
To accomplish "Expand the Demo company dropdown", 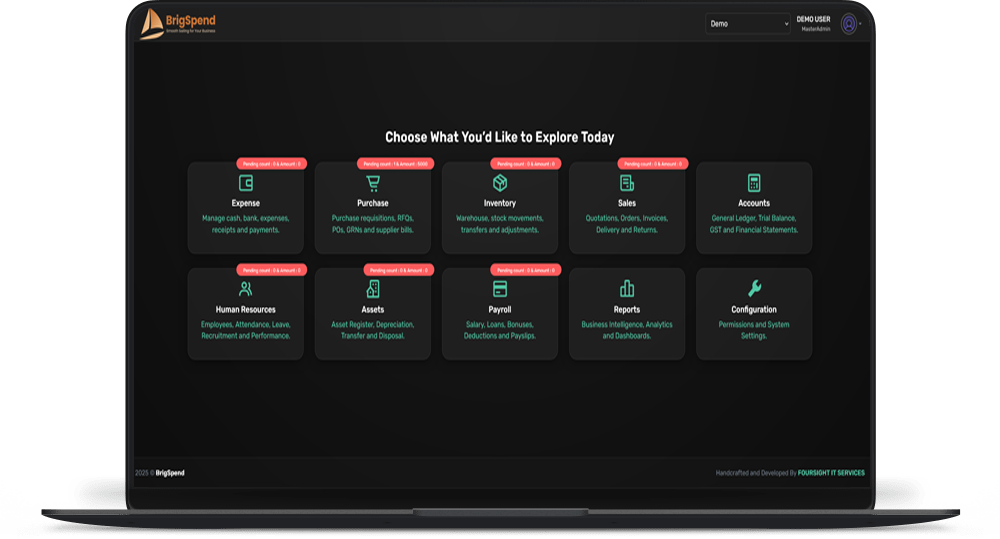I will click(747, 24).
